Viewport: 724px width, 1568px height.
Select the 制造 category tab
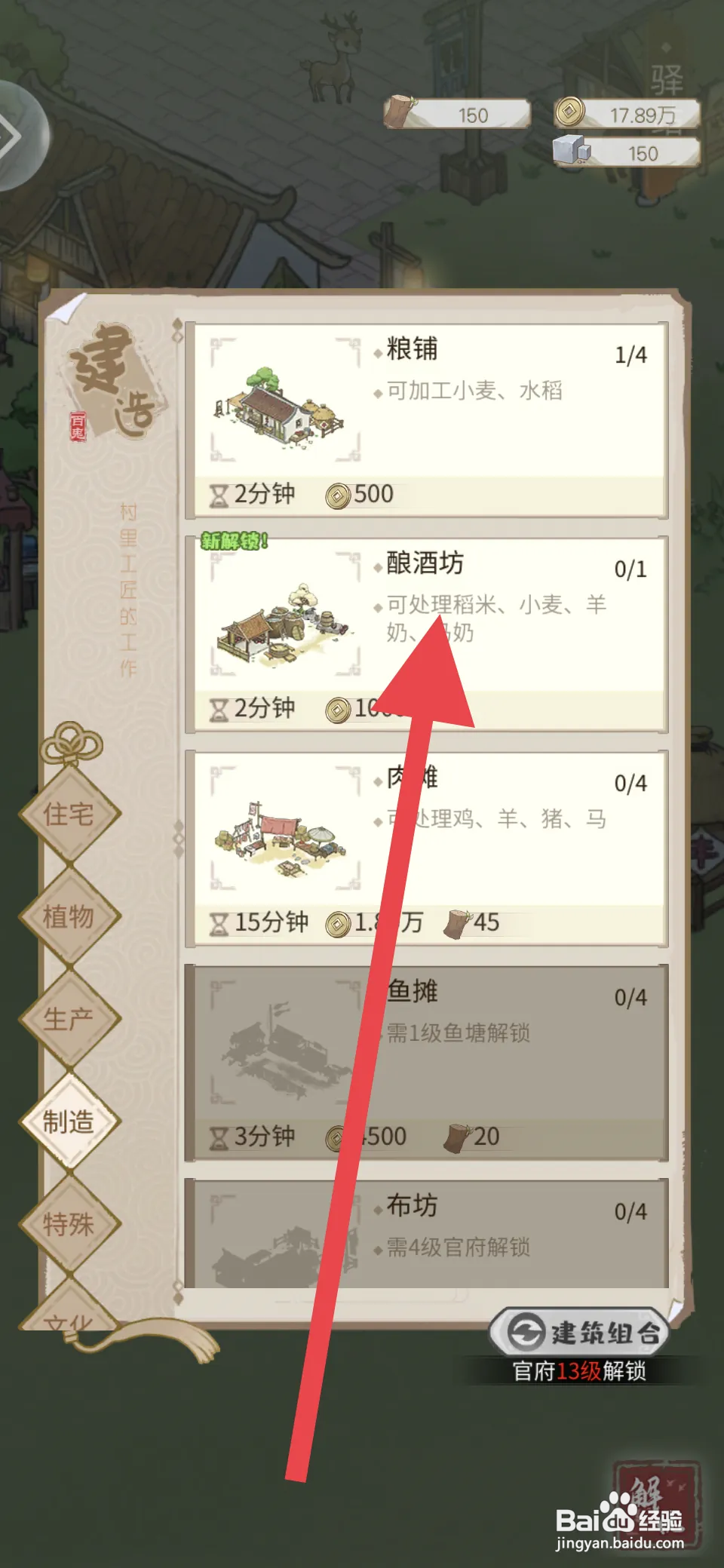click(69, 1122)
